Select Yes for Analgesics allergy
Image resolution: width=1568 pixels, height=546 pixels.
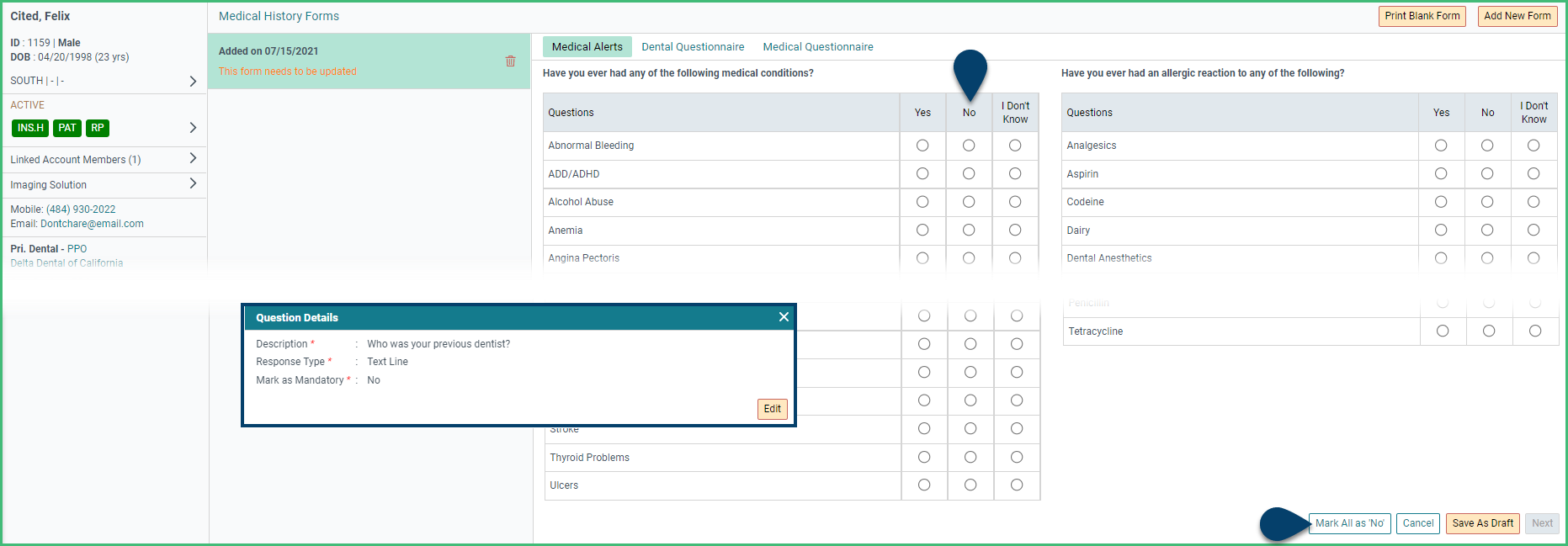click(x=1441, y=146)
